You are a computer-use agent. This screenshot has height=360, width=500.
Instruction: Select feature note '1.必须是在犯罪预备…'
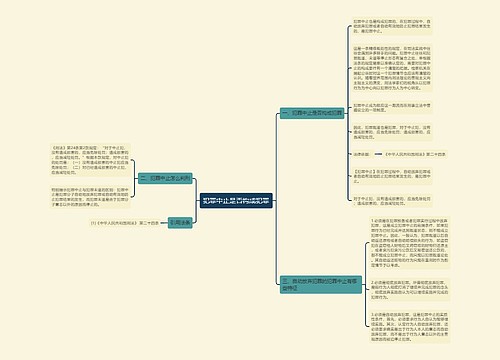[410, 243]
